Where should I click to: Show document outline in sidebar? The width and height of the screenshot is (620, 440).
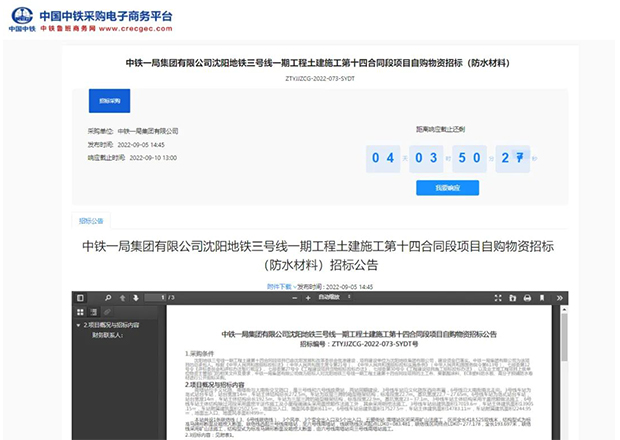[94, 312]
